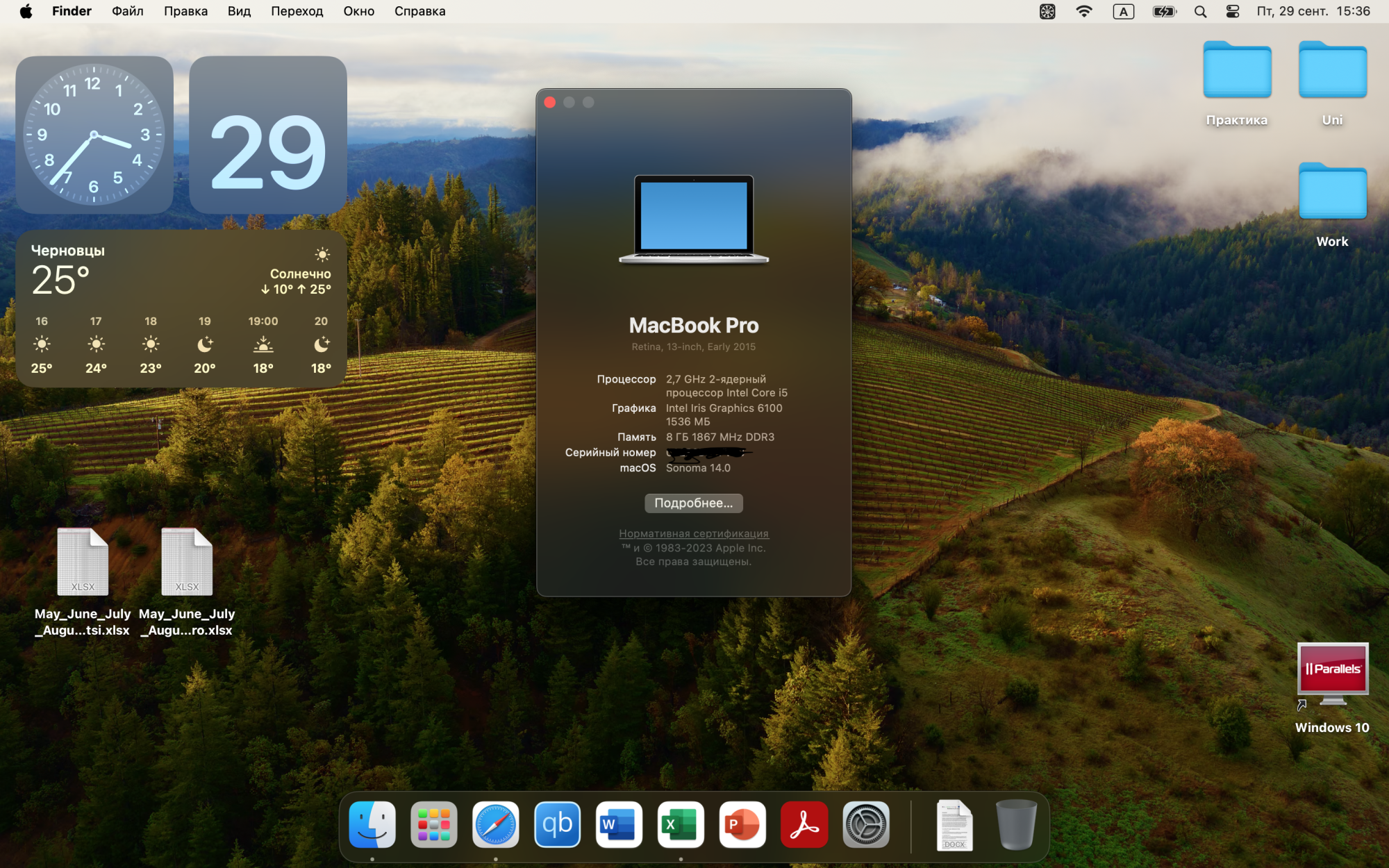Open Launchpad from the Dock
Screen dimensions: 1389x868
click(433, 825)
